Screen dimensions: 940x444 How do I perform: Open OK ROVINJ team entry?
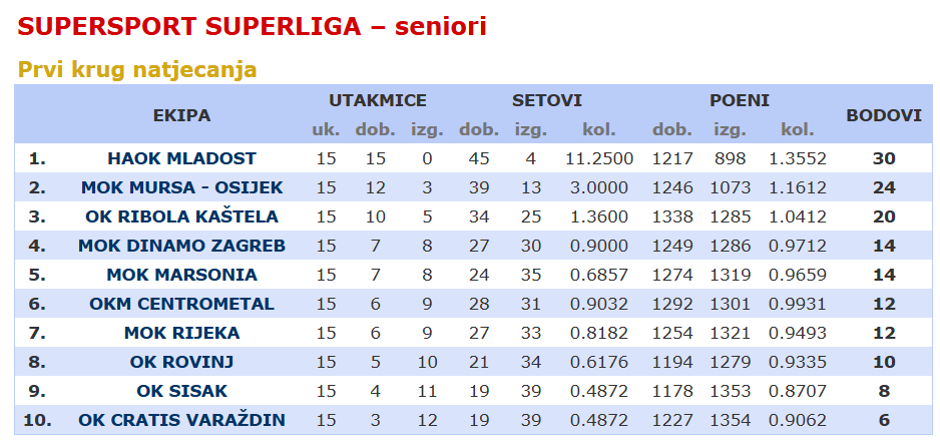182,362
